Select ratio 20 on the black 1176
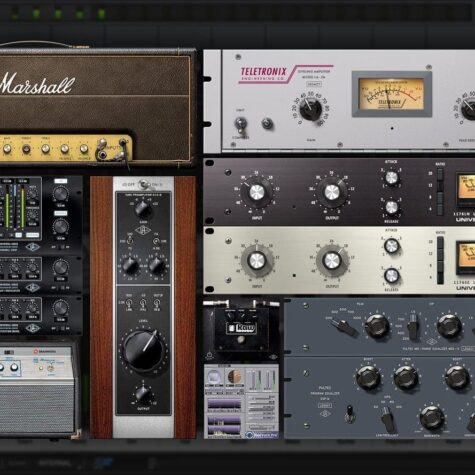Image resolution: width=475 pixels, height=475 pixels. tap(440, 174)
